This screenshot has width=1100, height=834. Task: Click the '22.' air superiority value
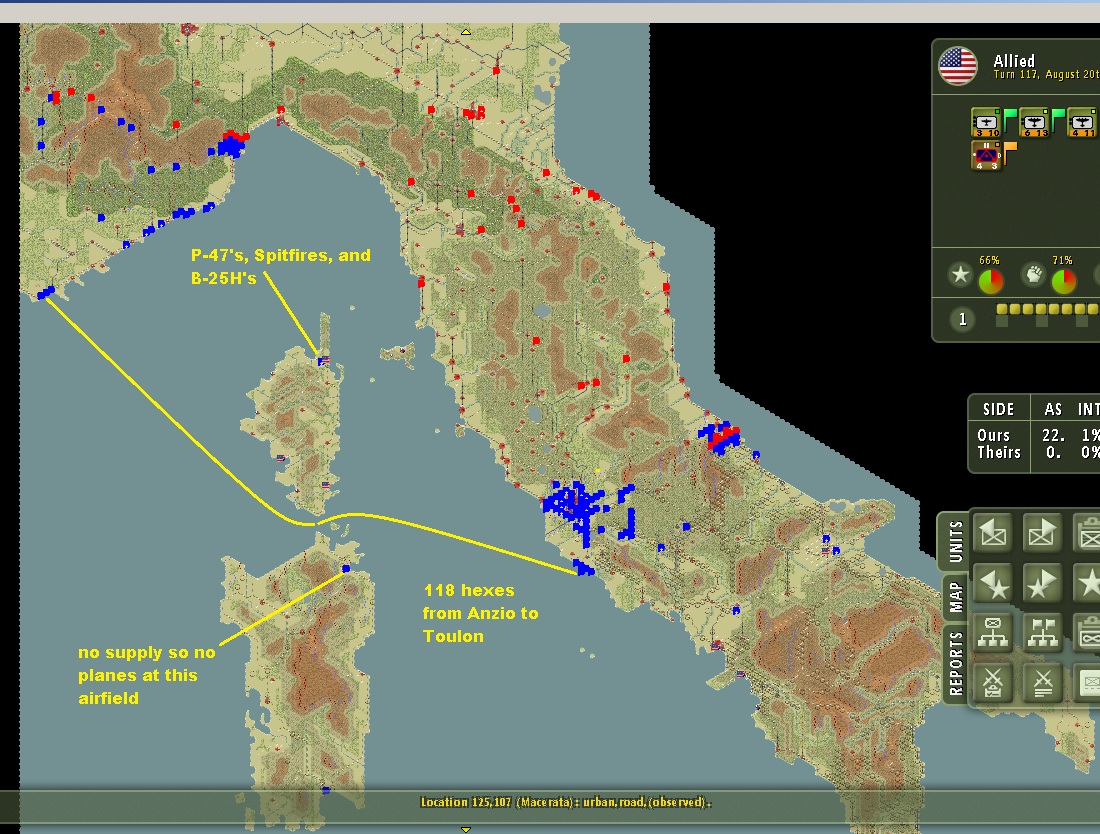1054,436
